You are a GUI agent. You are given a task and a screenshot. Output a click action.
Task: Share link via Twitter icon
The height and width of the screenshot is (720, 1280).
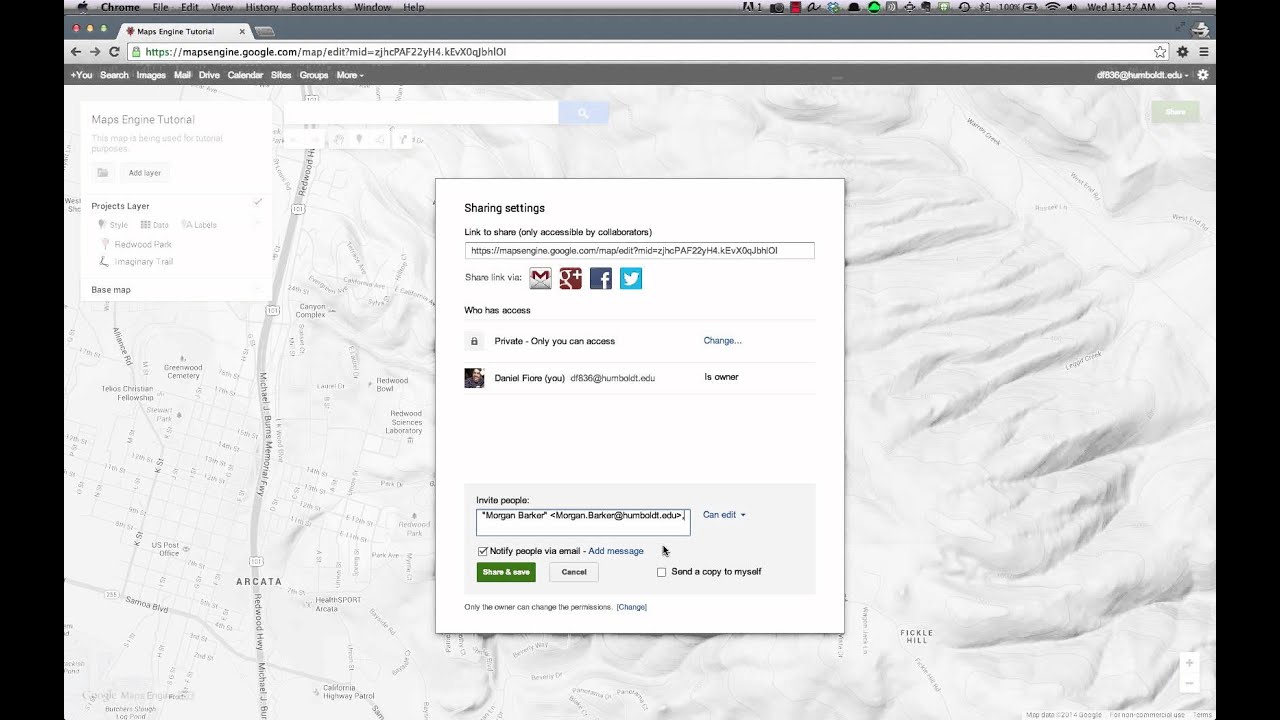point(631,279)
